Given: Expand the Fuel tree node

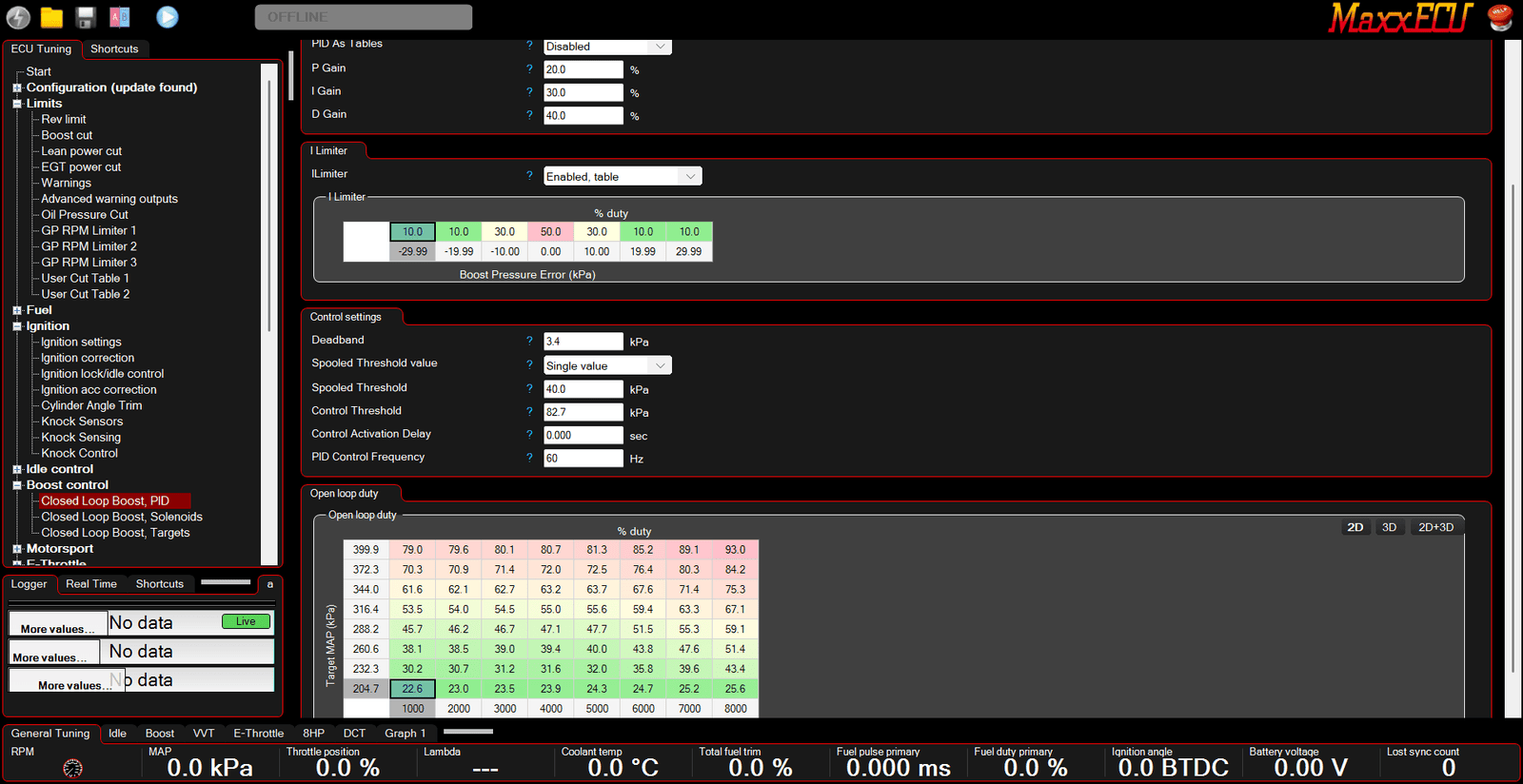Looking at the screenshot, I should [17, 310].
